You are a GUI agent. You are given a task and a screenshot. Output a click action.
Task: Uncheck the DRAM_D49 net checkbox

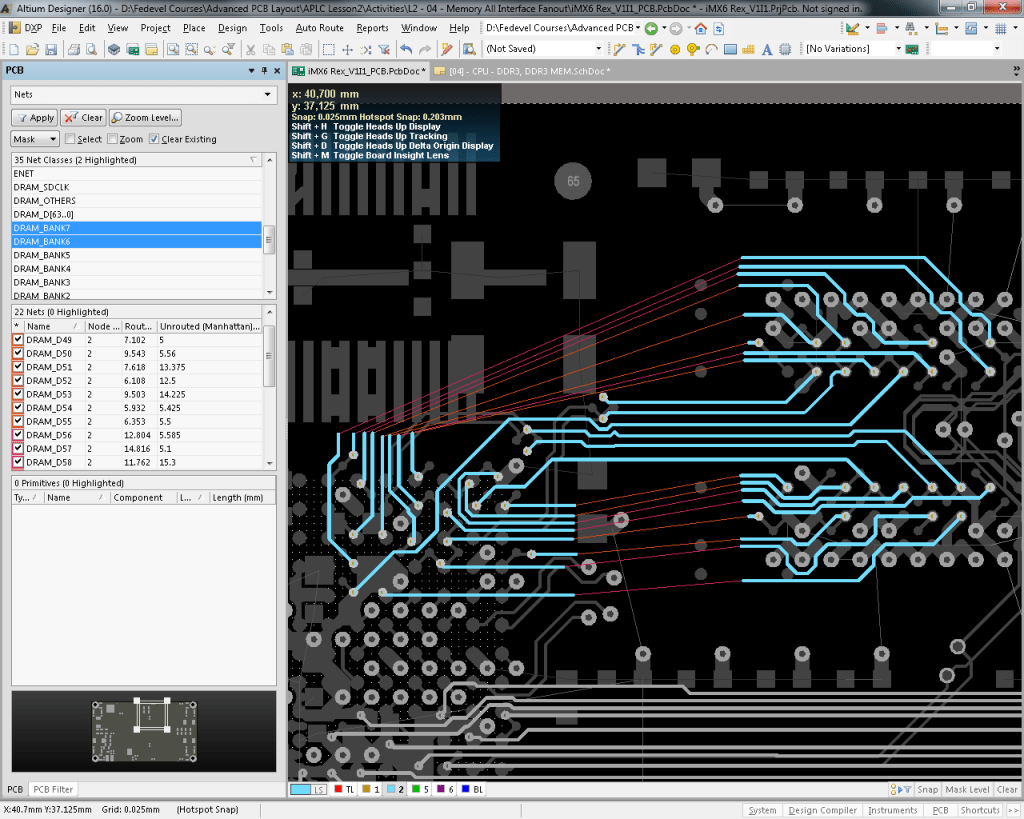pyautogui.click(x=18, y=340)
